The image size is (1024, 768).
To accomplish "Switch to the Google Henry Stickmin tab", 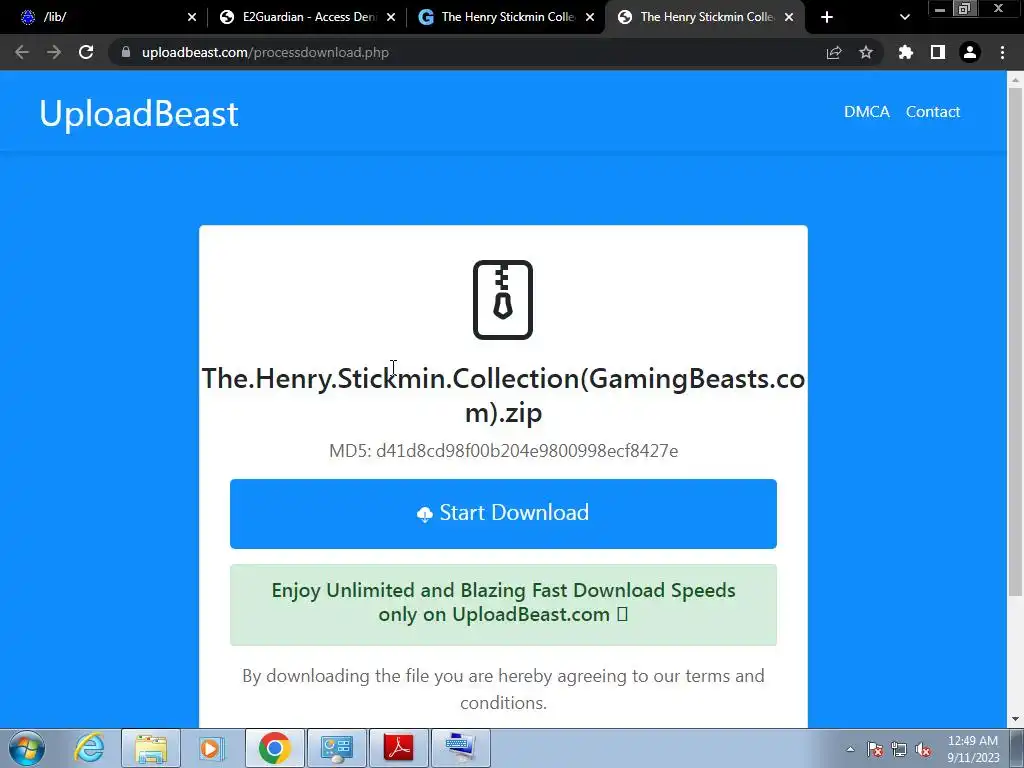I will [506, 17].
